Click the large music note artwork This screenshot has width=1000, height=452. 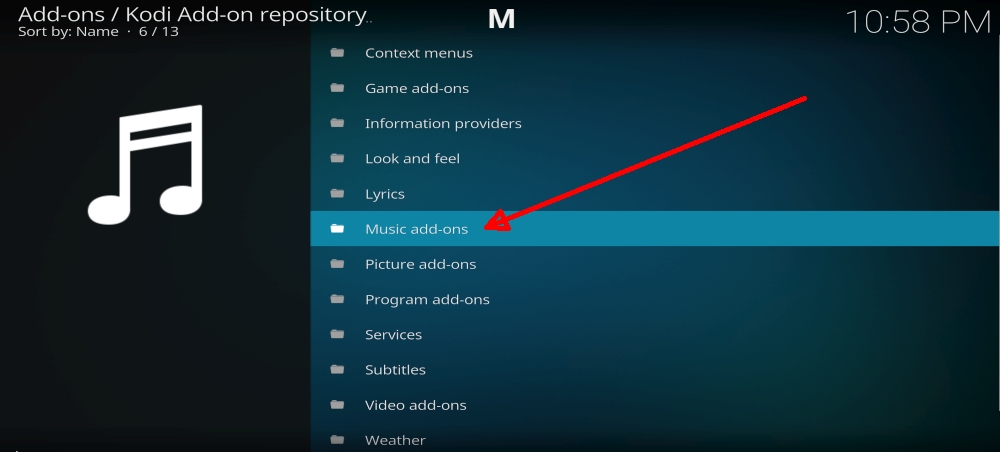(x=145, y=164)
